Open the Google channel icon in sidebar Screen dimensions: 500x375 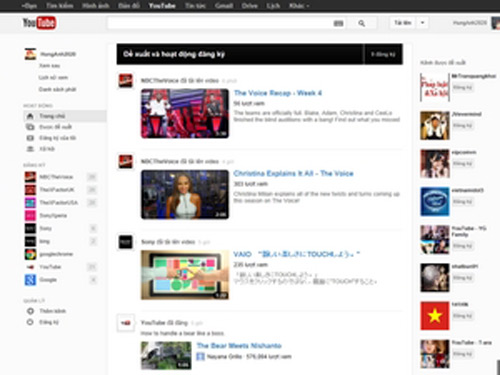(30, 280)
